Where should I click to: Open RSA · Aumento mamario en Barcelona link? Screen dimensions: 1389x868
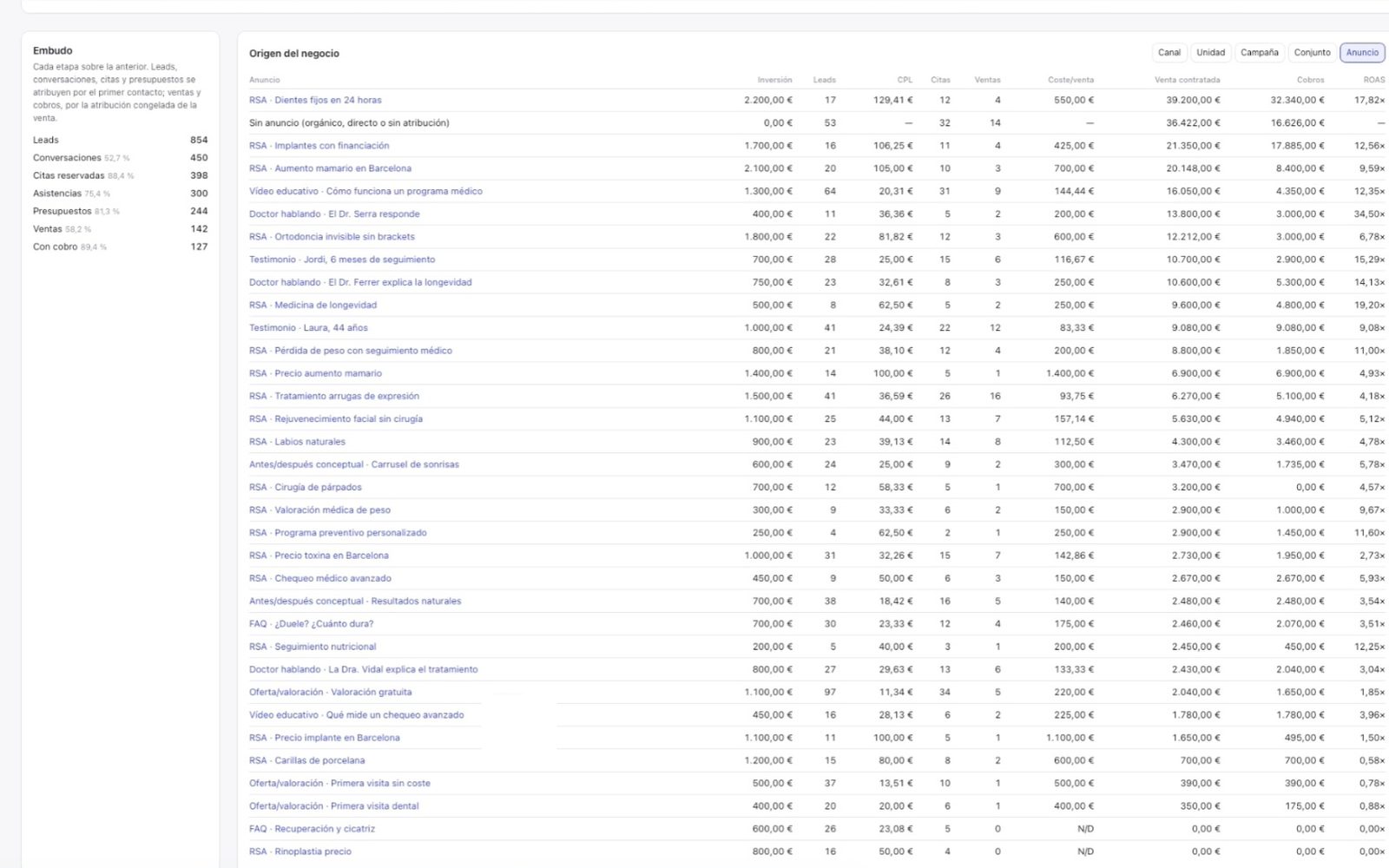click(x=330, y=168)
